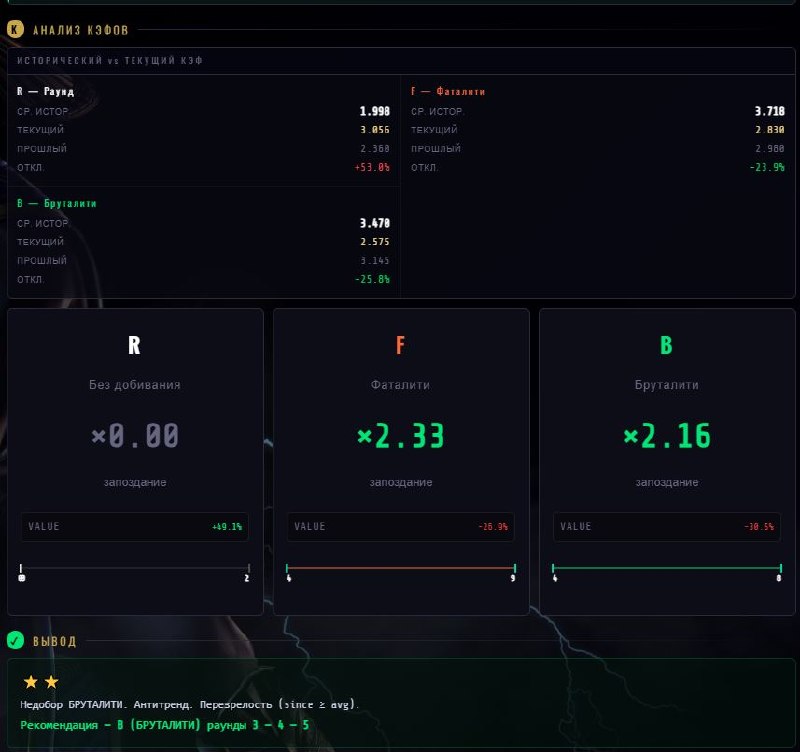Click the R card range slider from 0 to 2
This screenshot has height=752, width=800.
(134, 568)
